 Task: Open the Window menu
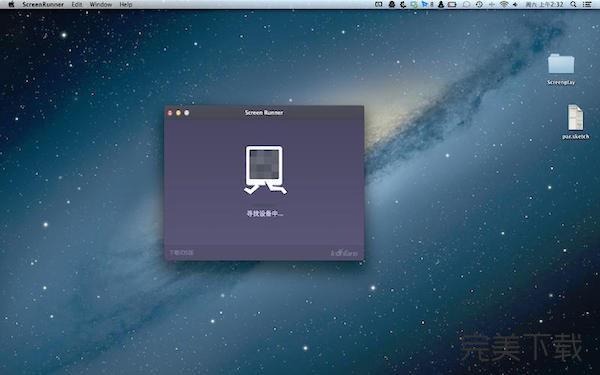point(101,4)
